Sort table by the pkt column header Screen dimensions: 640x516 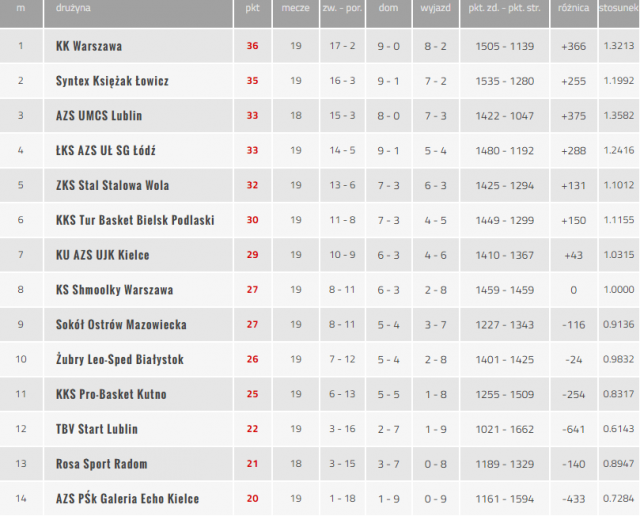252,8
